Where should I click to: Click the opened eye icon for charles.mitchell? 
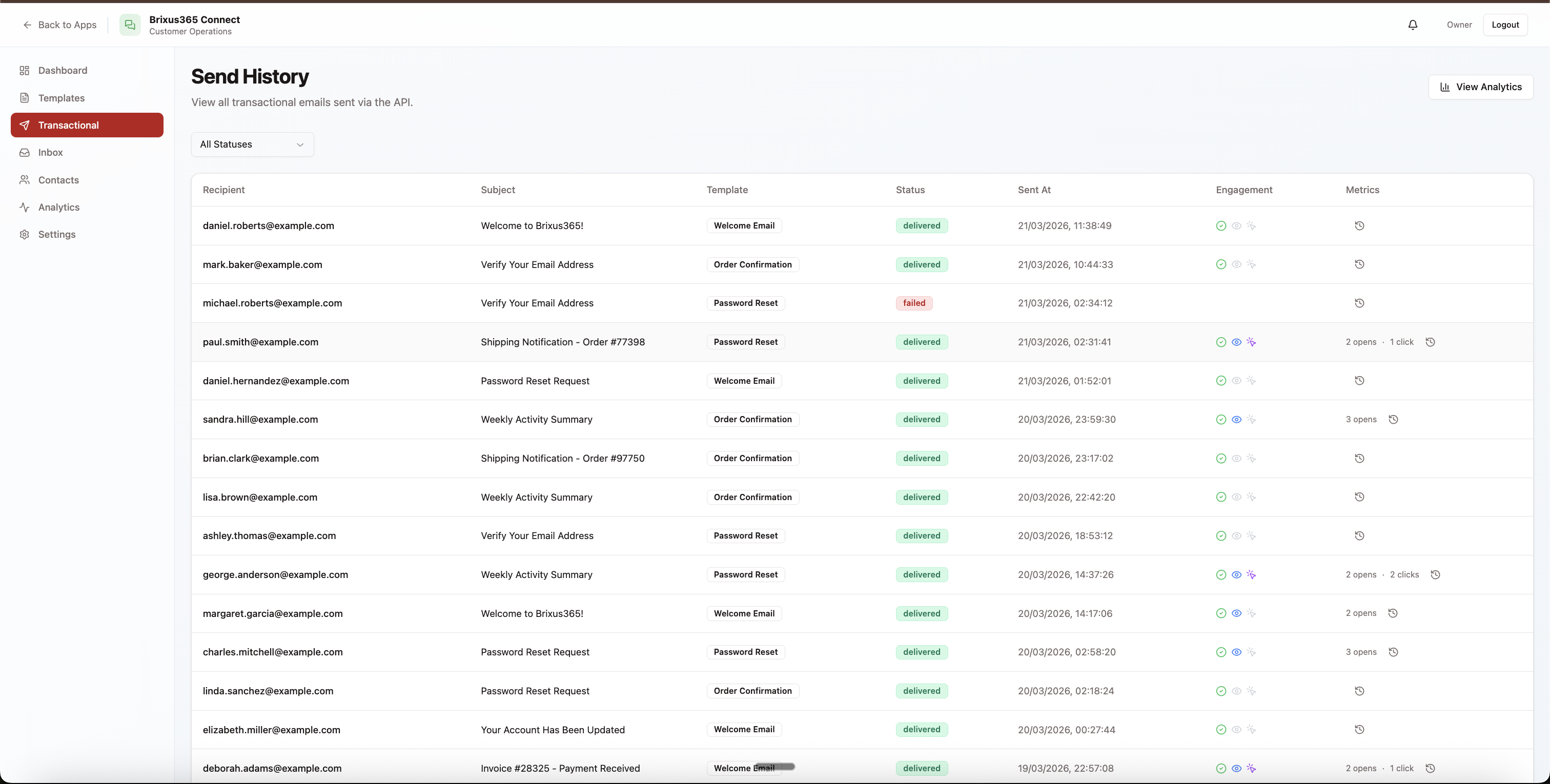(x=1236, y=652)
